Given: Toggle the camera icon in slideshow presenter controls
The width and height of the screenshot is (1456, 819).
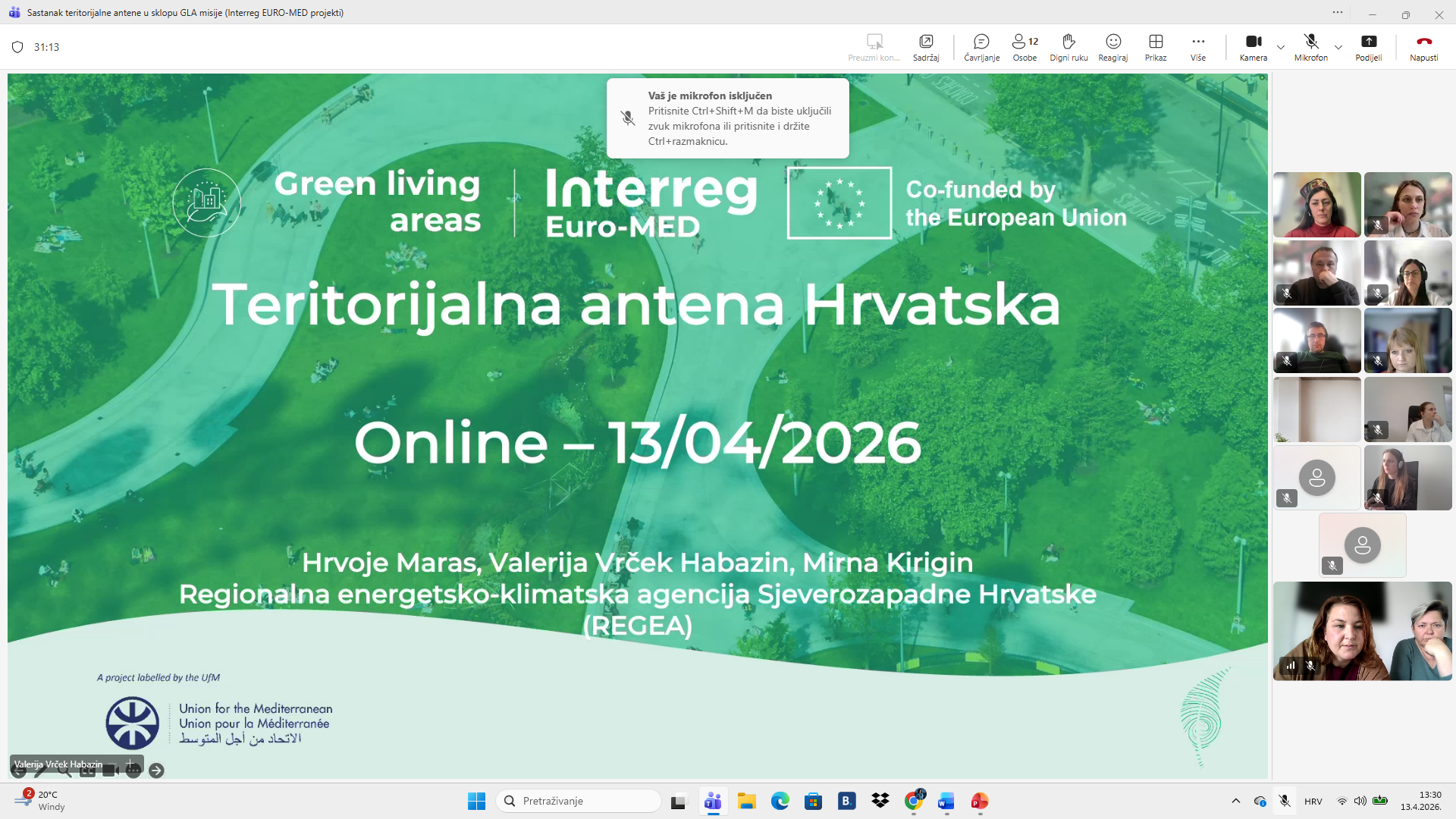Looking at the screenshot, I should (109, 771).
